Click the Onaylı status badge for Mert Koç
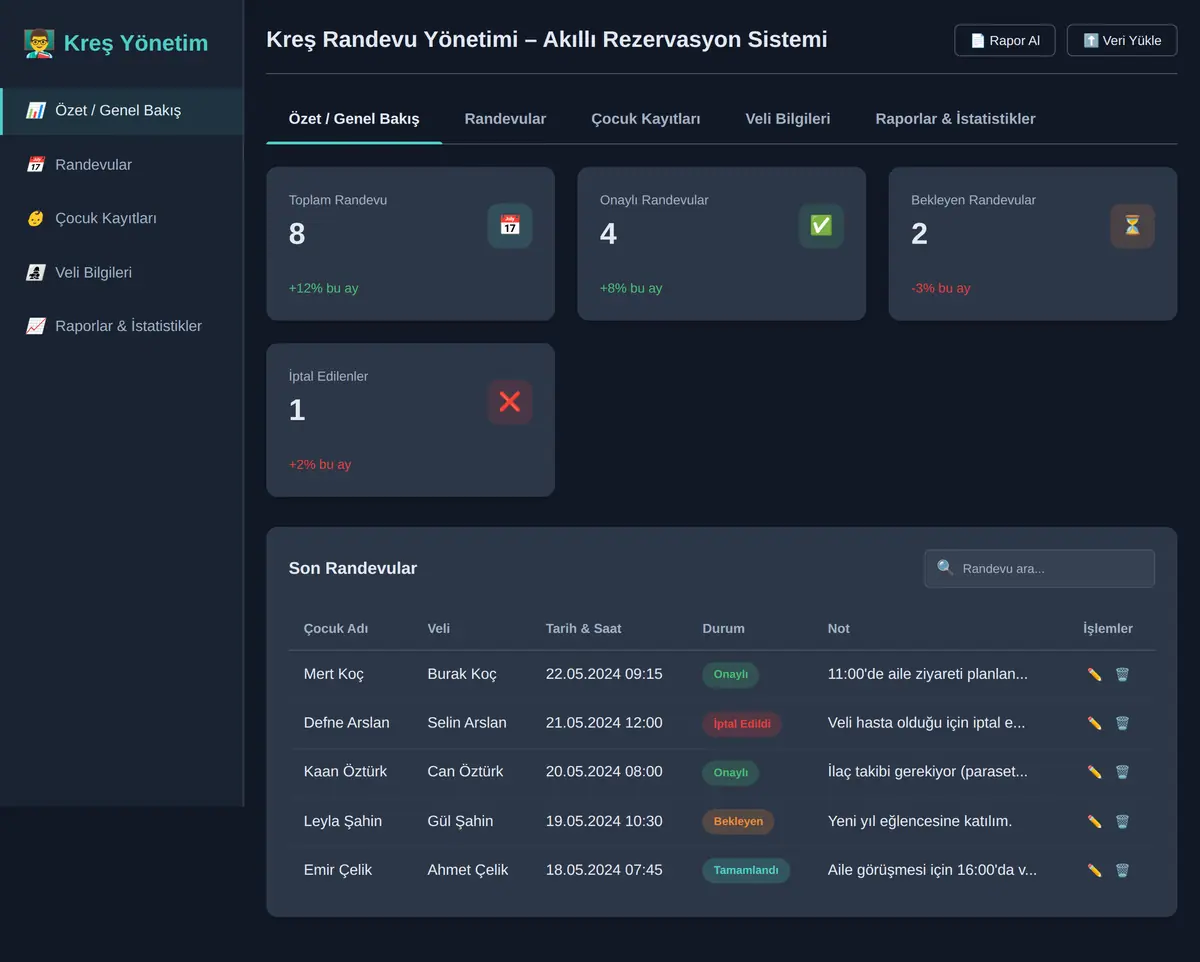This screenshot has width=1200, height=962. pos(731,674)
